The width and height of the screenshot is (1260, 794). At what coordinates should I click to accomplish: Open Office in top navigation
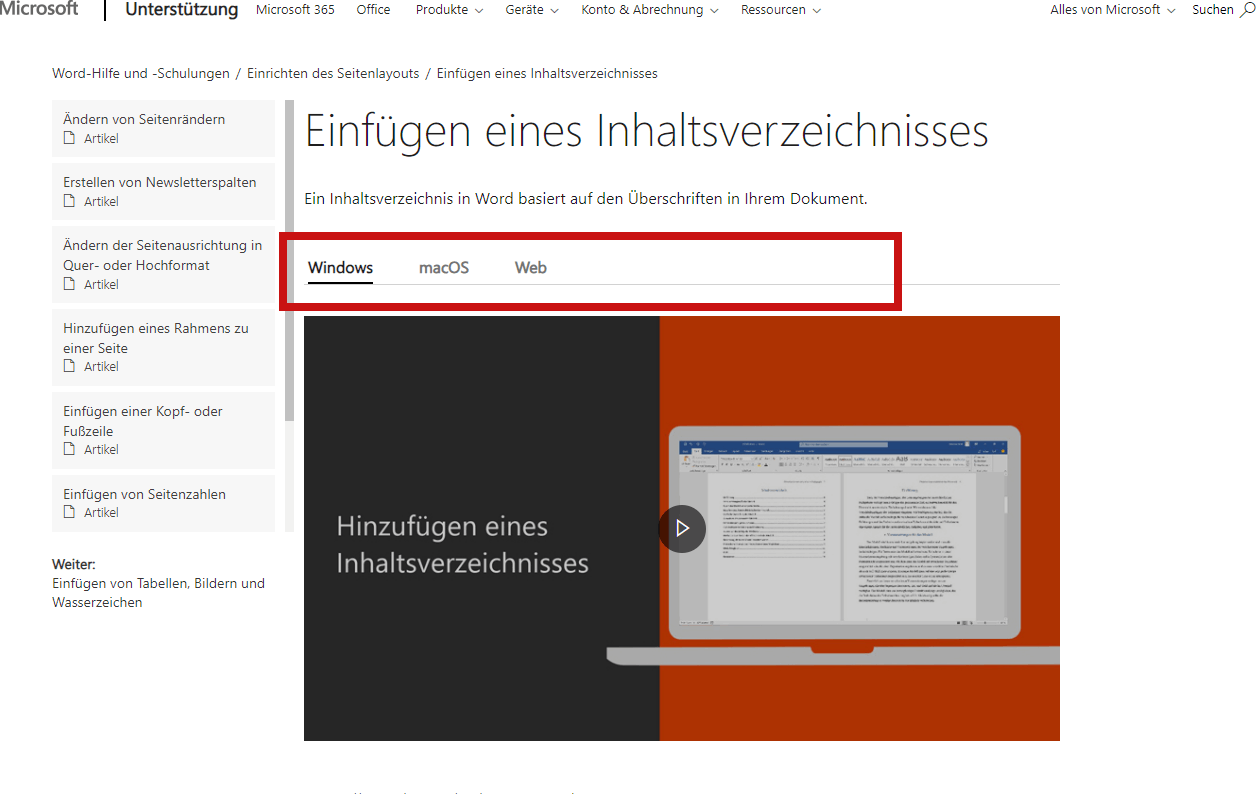374,10
